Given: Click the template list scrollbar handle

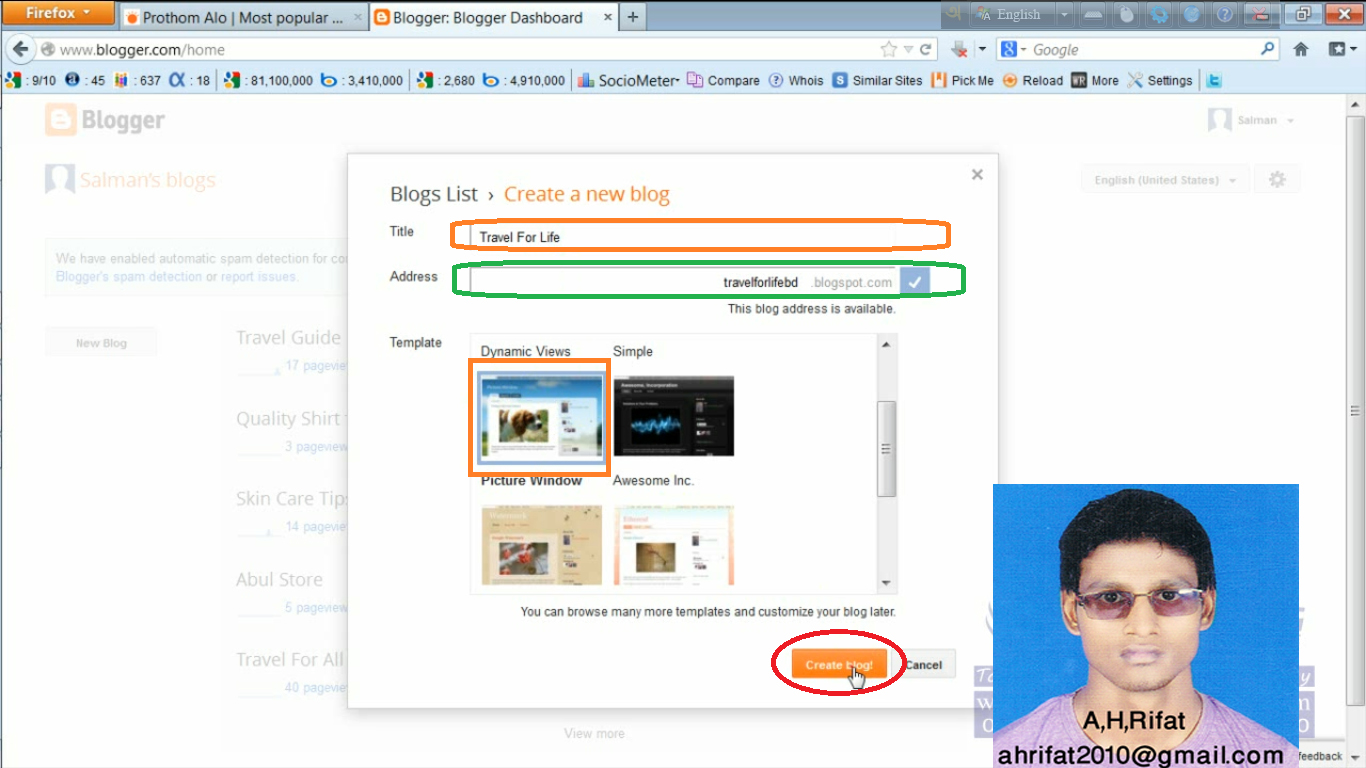Looking at the screenshot, I should (886, 449).
